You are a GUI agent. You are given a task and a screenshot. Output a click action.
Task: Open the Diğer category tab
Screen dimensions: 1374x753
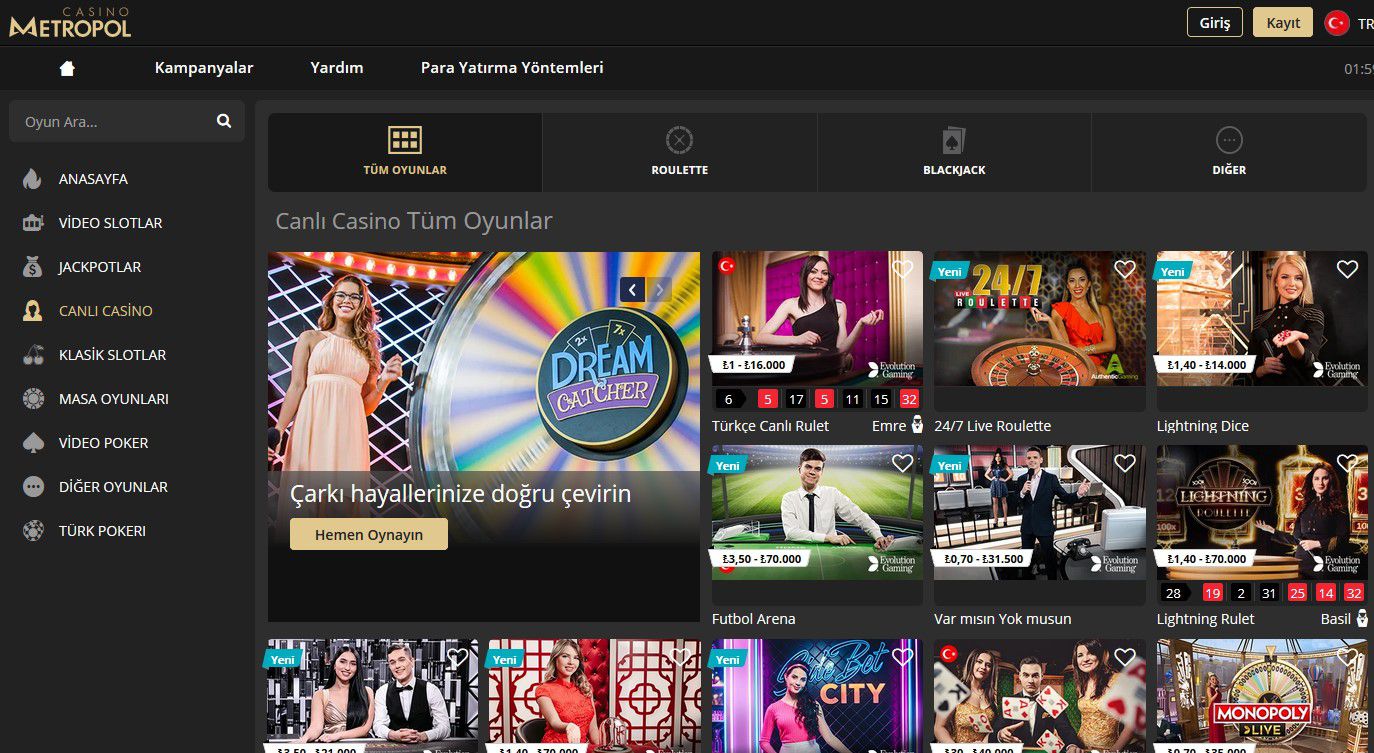pos(1228,152)
